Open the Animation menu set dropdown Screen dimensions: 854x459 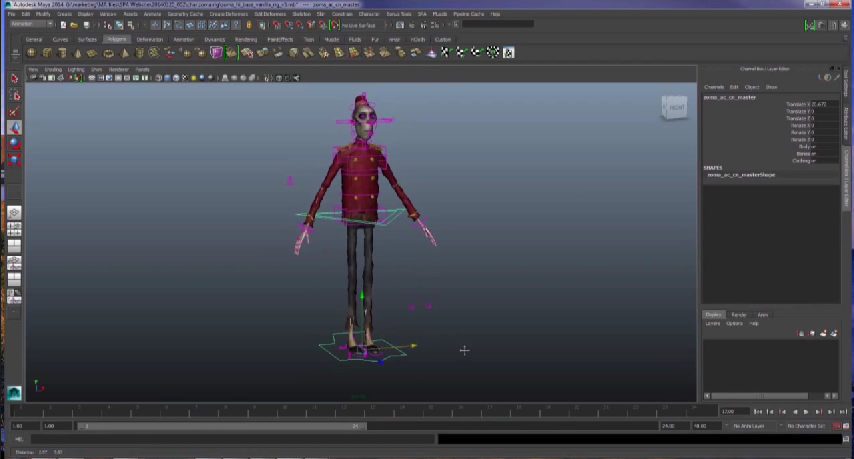30,23
